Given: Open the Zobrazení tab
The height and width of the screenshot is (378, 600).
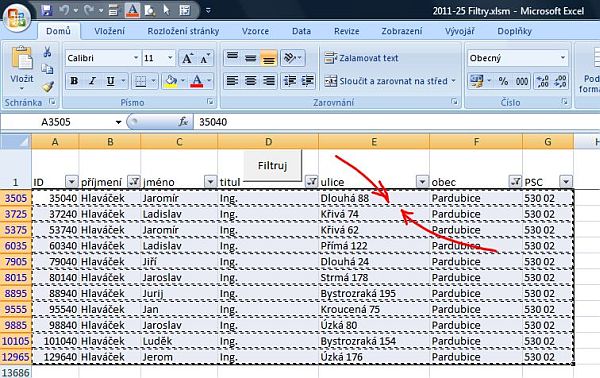Looking at the screenshot, I should pyautogui.click(x=402, y=31).
